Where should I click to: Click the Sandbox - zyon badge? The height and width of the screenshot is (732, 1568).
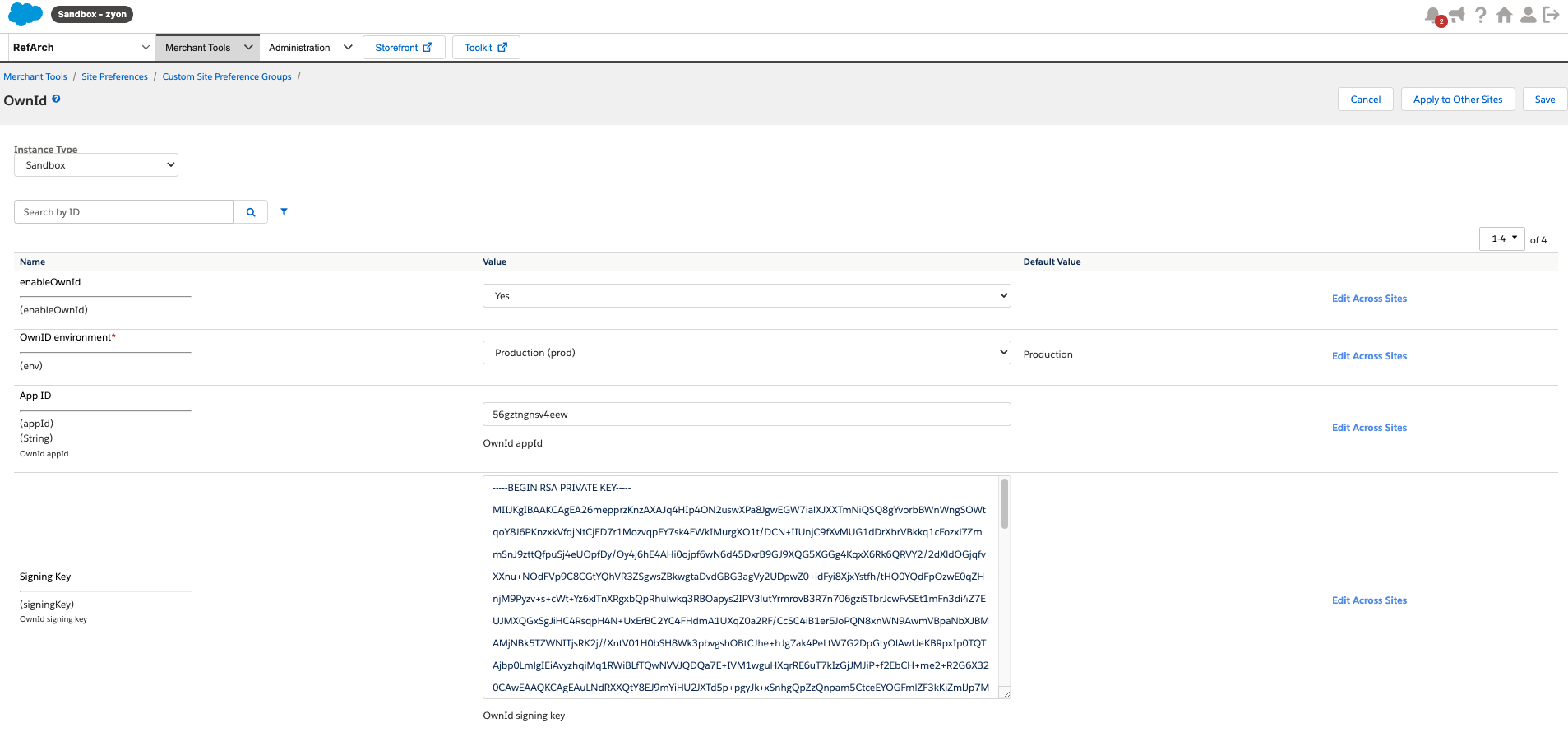coord(92,14)
